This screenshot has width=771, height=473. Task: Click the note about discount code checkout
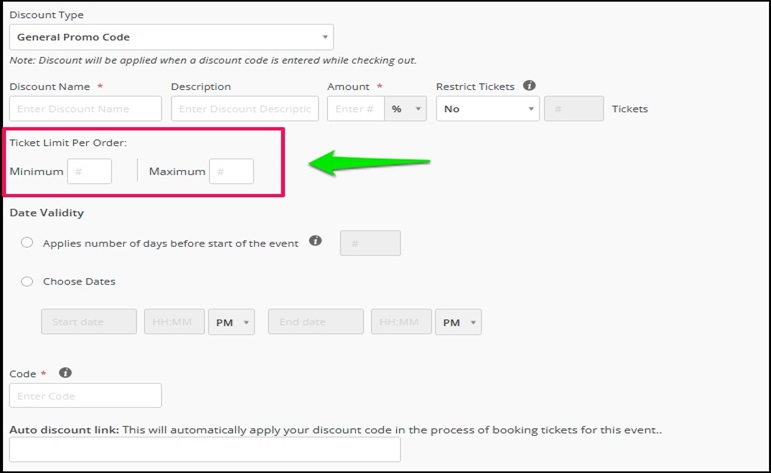click(x=213, y=60)
